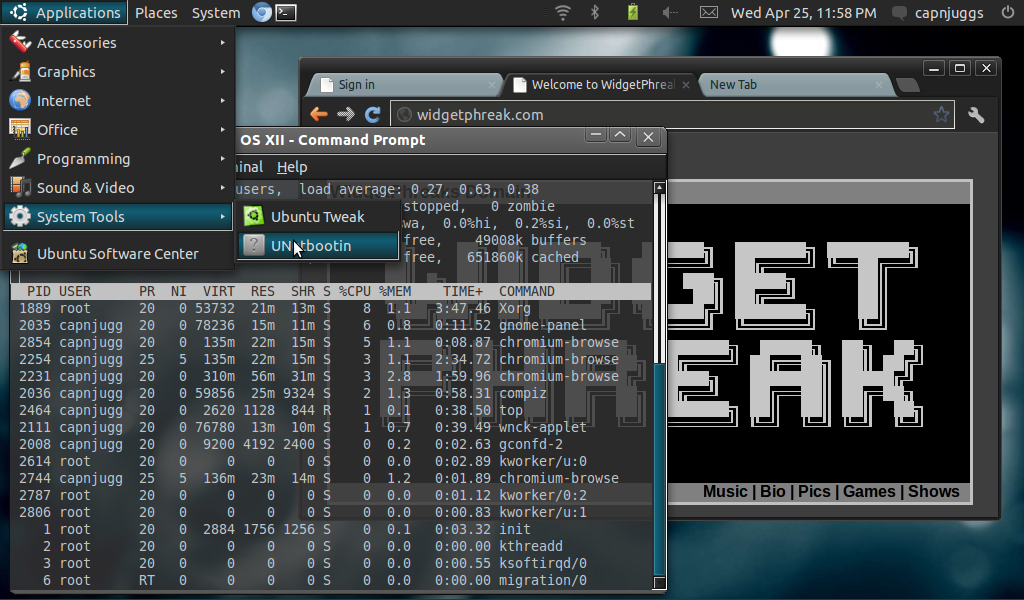Click the Office category icon
Screen dimensions: 1024x600
coord(20,129)
